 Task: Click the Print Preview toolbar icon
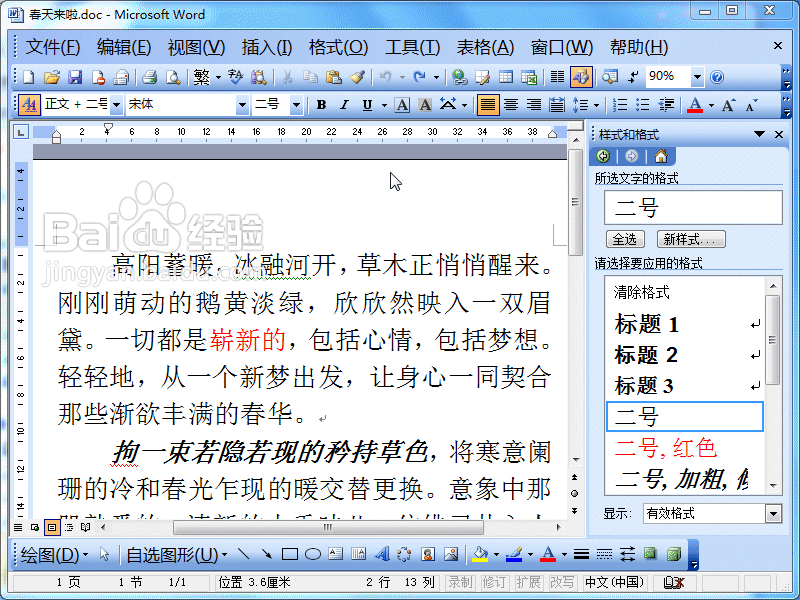tap(172, 77)
